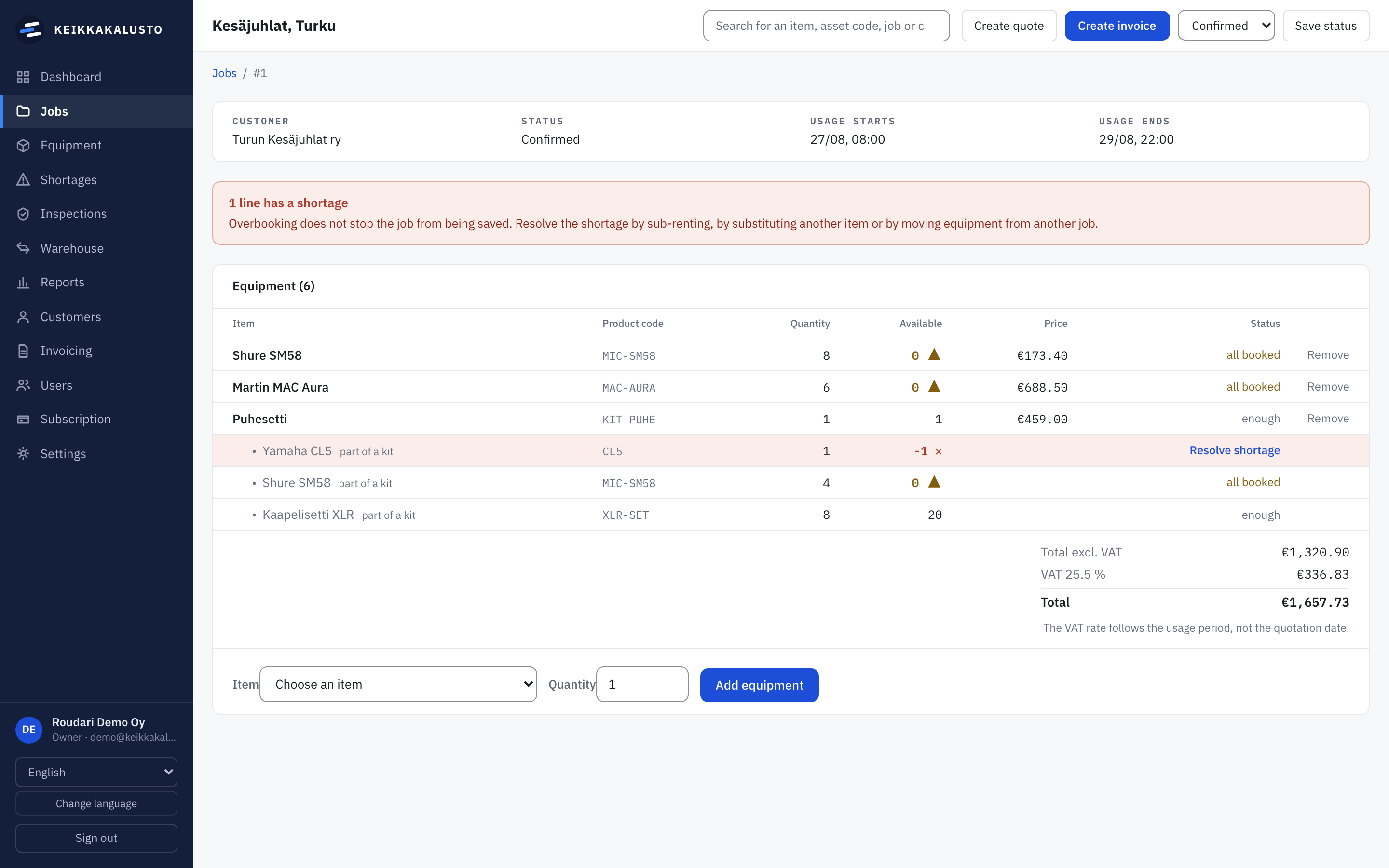
Task: Focus the item search field
Action: click(827, 26)
